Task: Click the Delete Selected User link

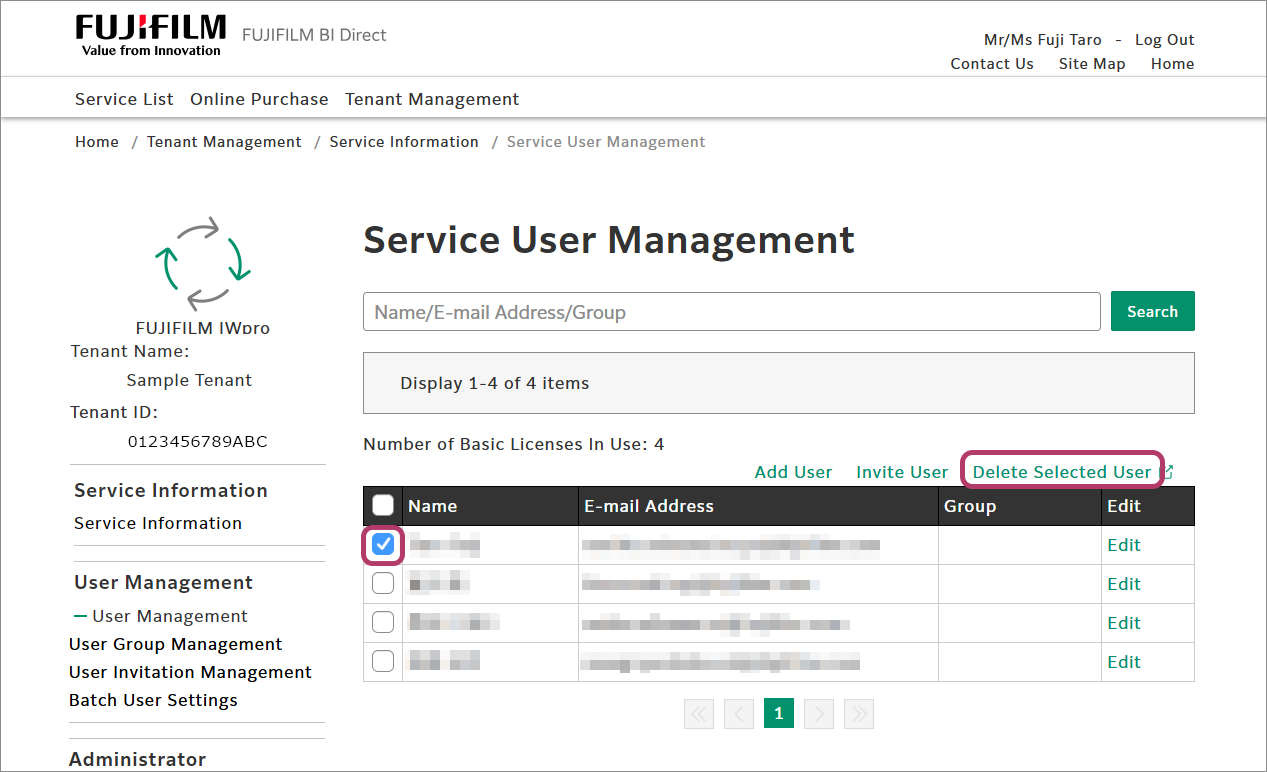Action: [x=1061, y=472]
